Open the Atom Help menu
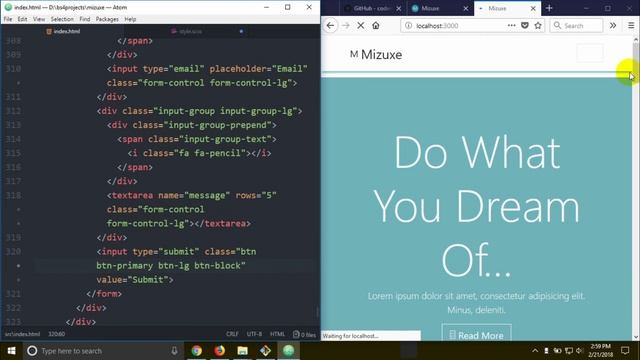 coord(130,19)
